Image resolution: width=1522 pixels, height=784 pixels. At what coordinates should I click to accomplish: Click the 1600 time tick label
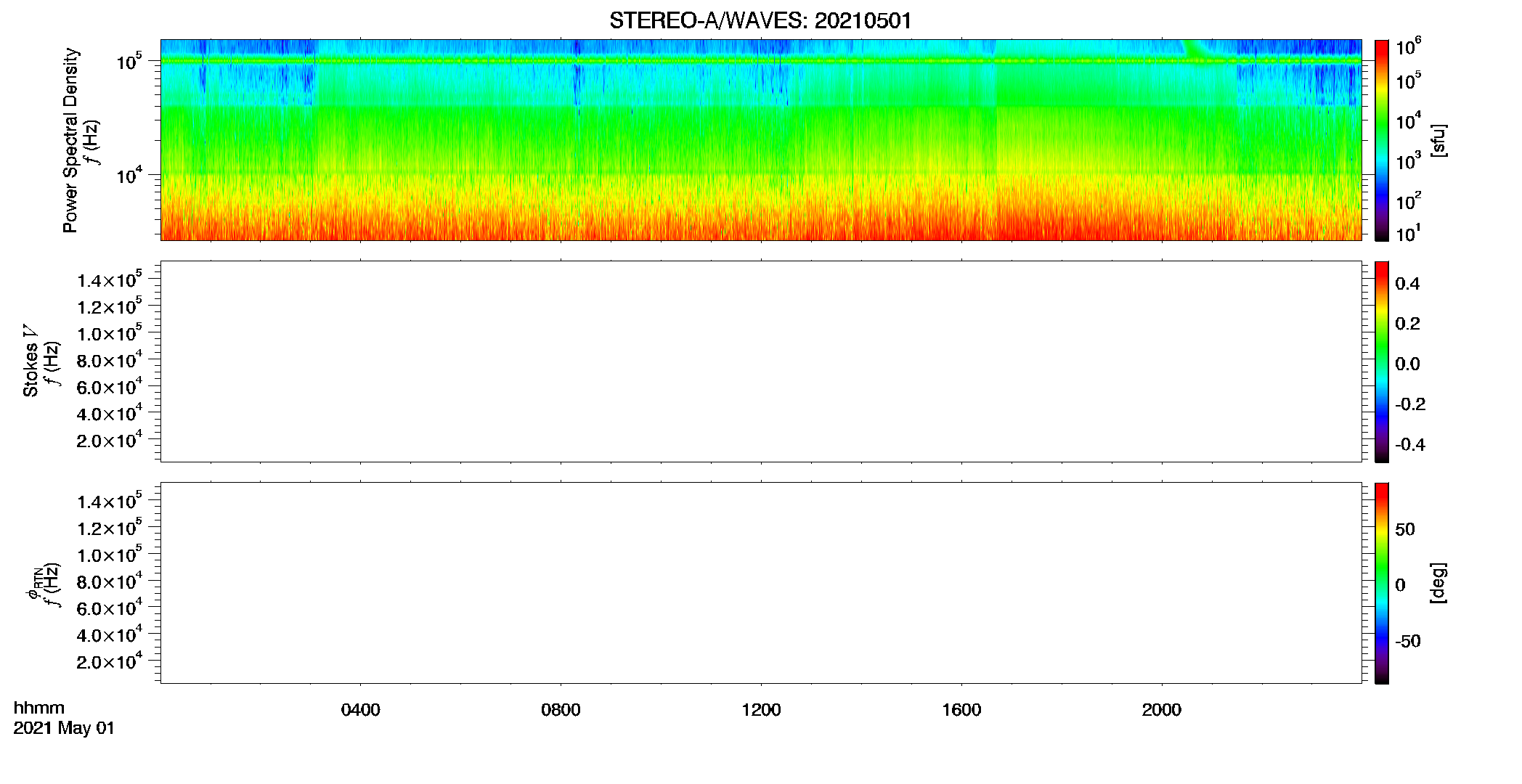961,710
